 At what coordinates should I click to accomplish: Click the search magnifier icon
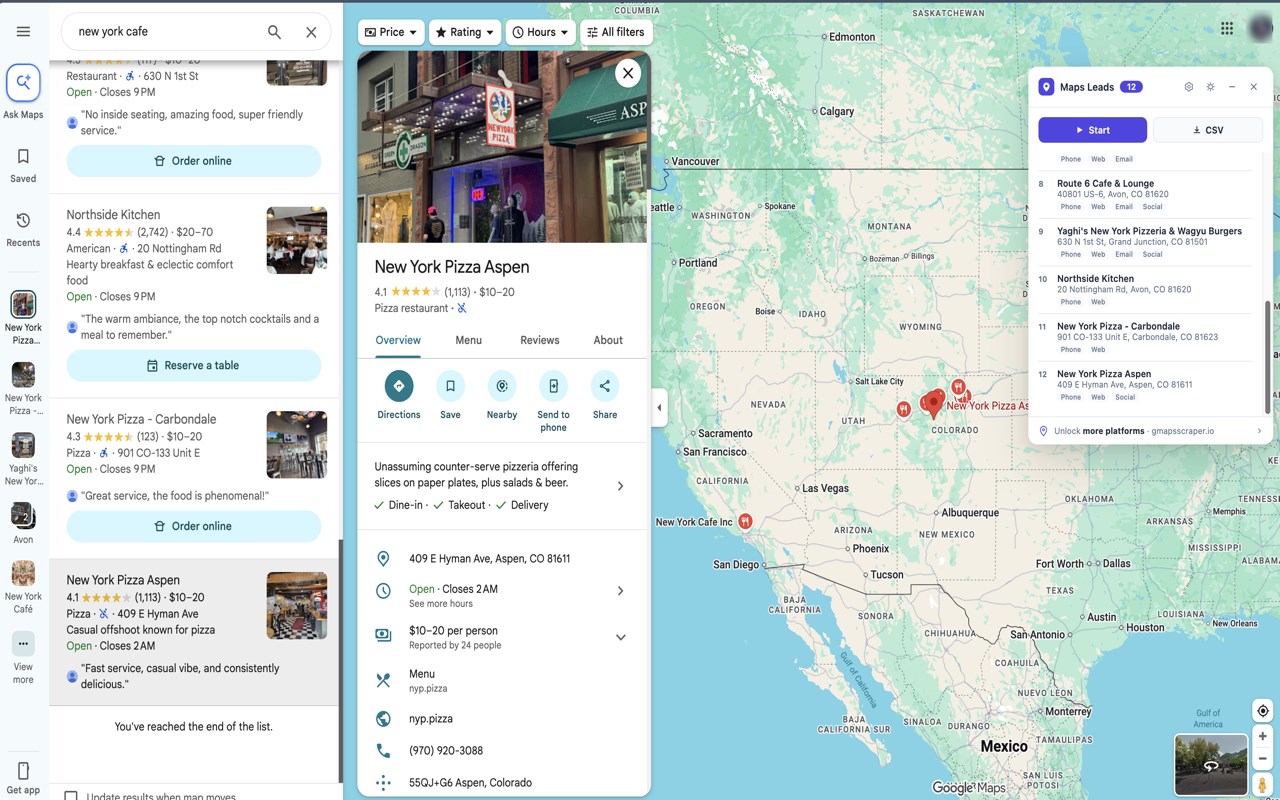(274, 32)
